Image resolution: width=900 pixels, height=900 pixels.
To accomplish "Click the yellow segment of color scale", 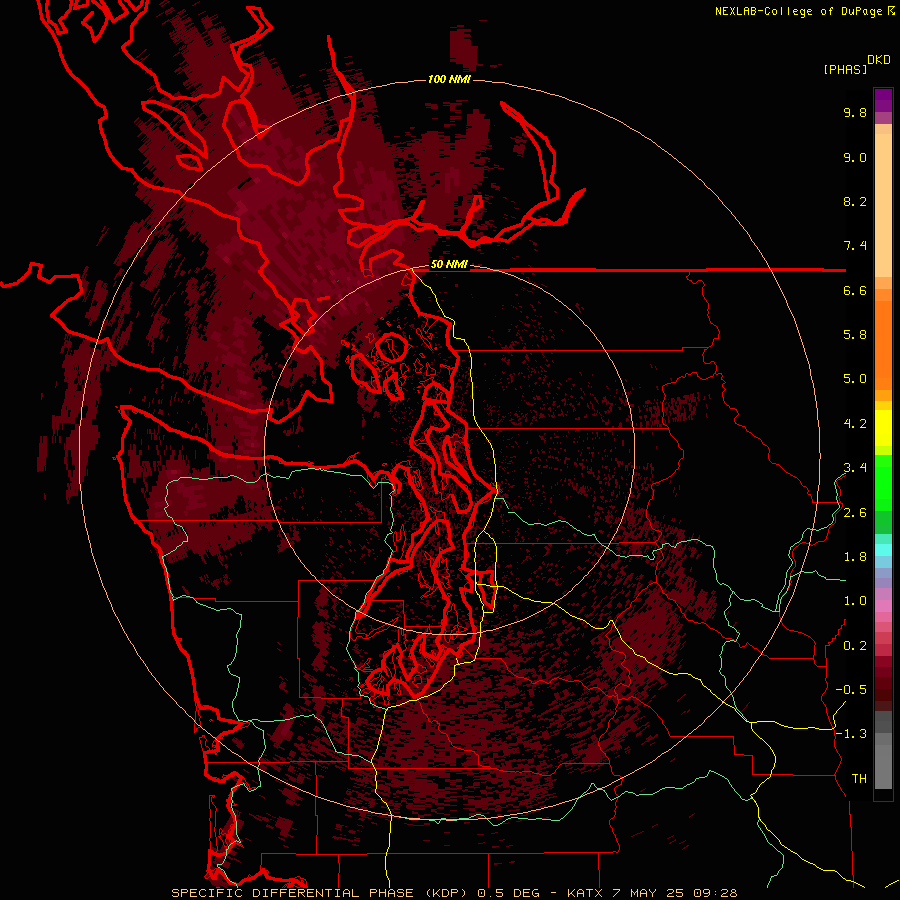I will (883, 428).
